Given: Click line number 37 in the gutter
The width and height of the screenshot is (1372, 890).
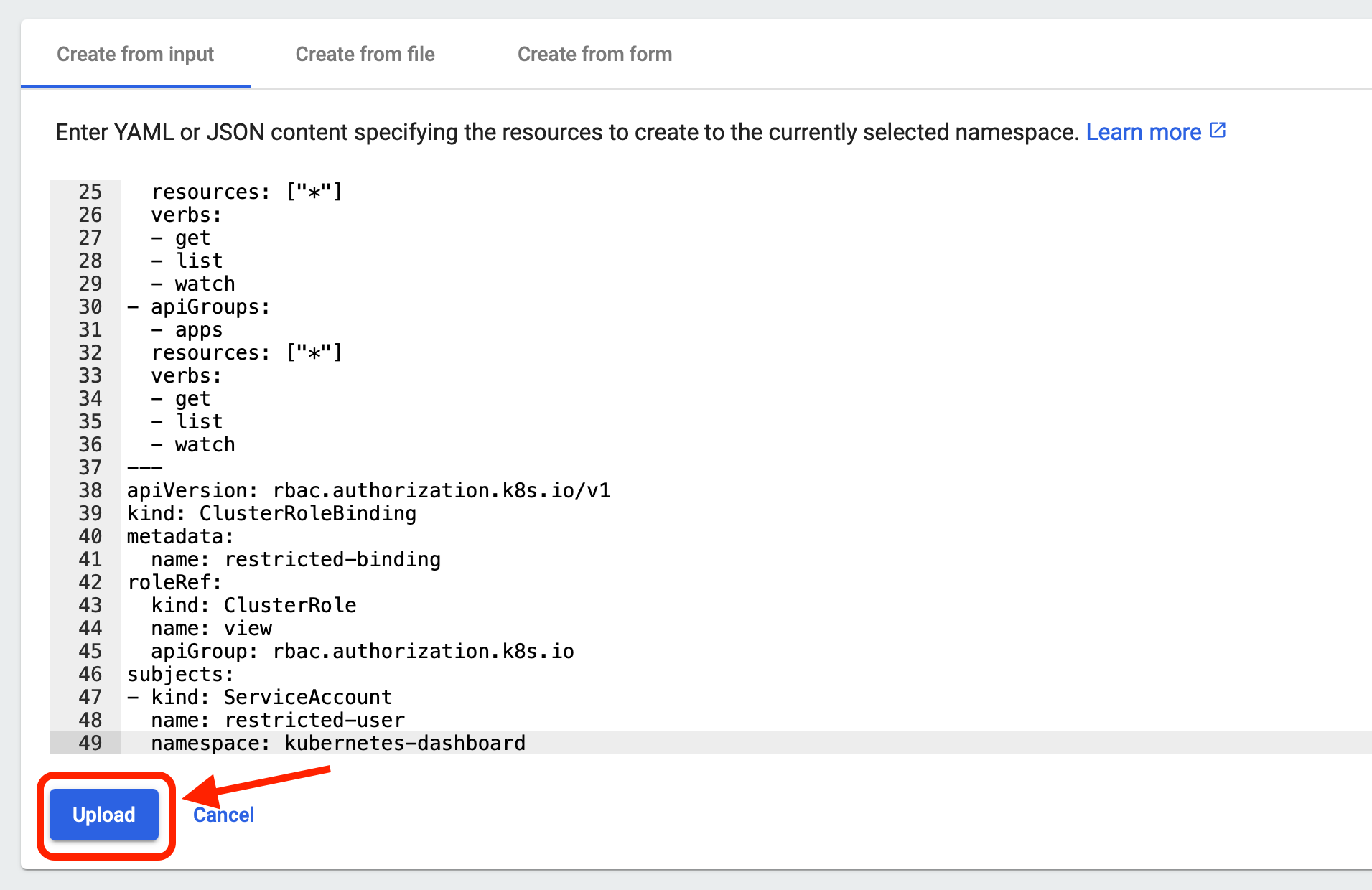Looking at the screenshot, I should click(90, 467).
